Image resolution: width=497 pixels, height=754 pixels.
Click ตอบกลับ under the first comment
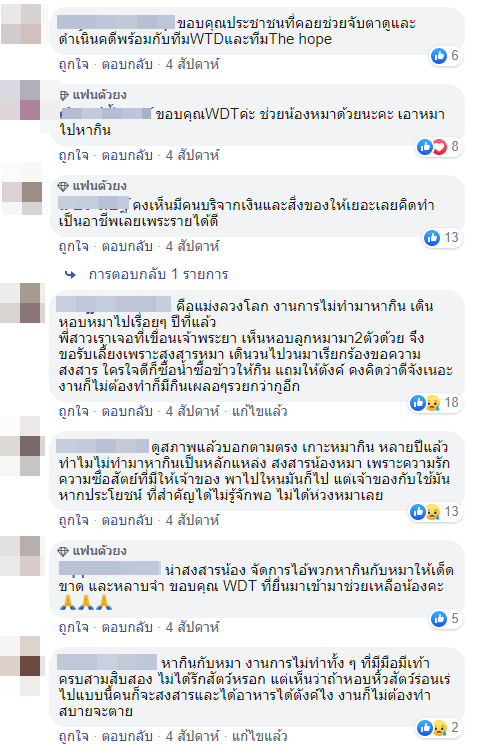click(x=127, y=64)
